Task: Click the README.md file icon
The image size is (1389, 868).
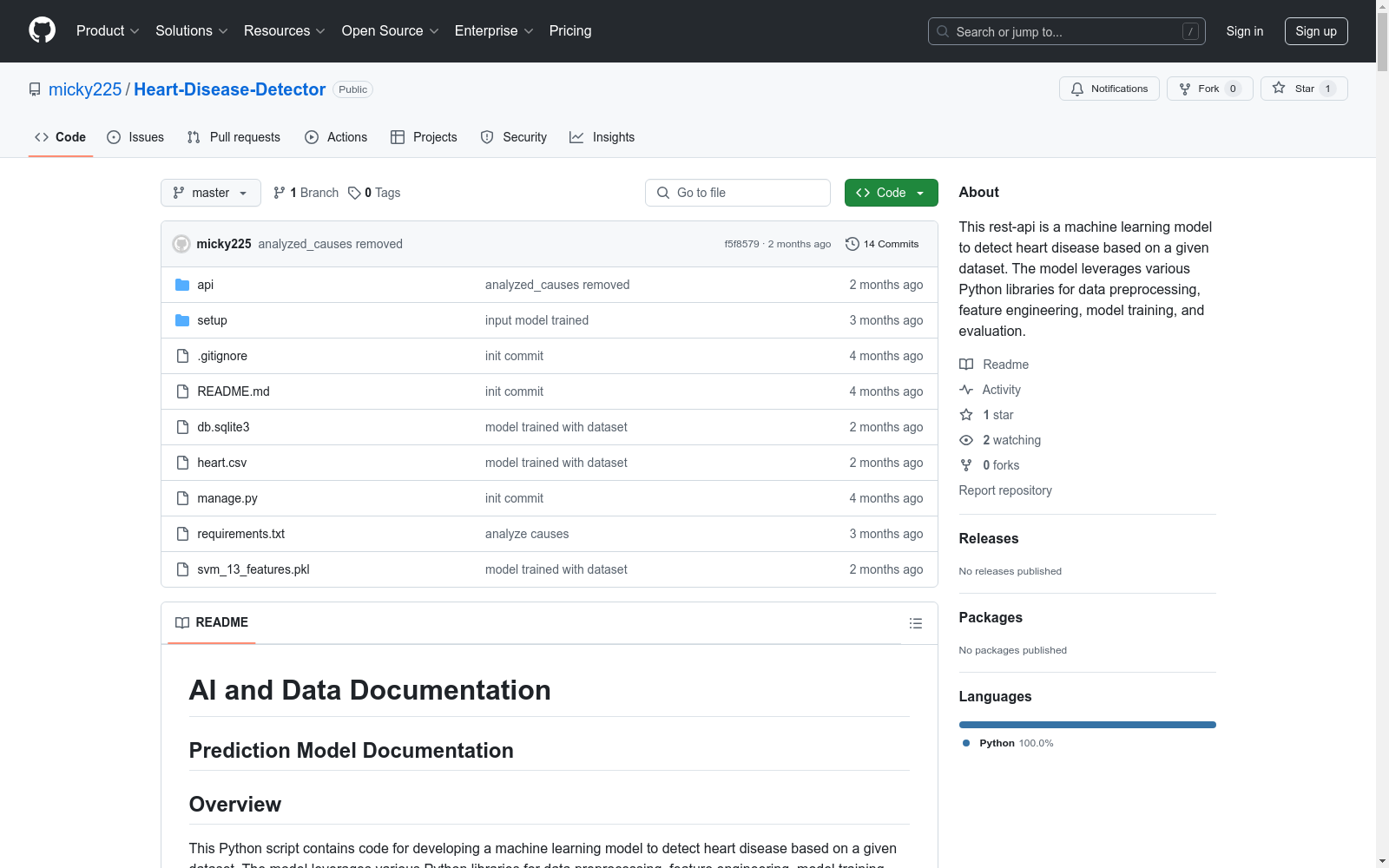Action: click(x=182, y=391)
